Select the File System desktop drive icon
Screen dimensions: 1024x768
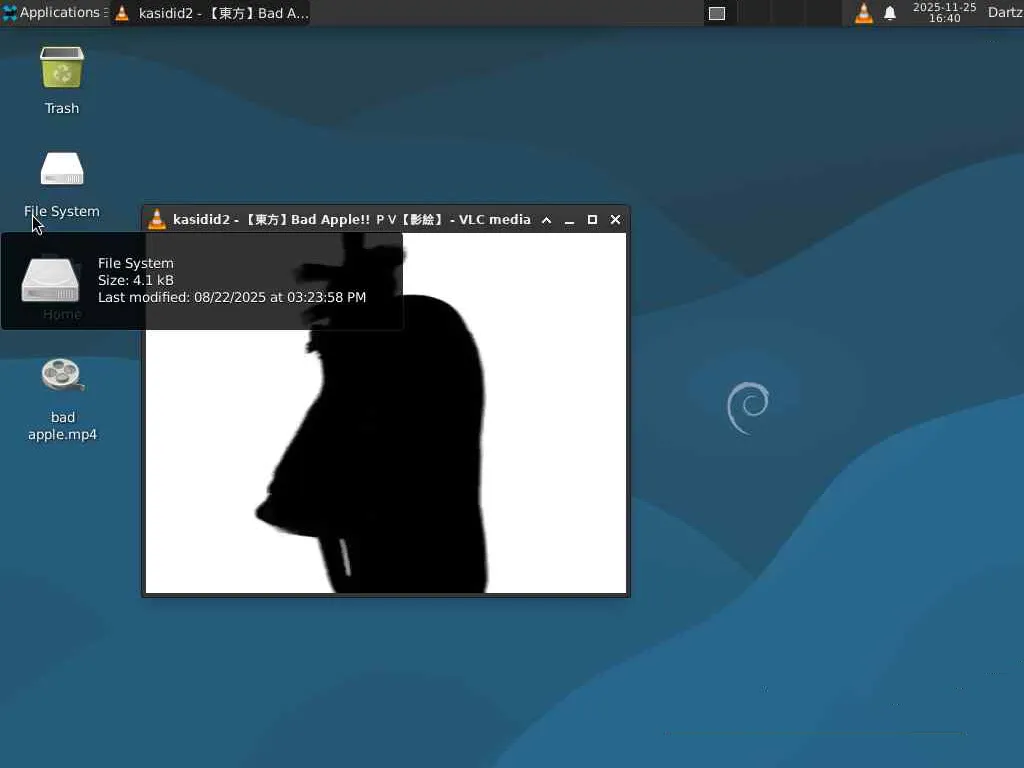tap(62, 169)
